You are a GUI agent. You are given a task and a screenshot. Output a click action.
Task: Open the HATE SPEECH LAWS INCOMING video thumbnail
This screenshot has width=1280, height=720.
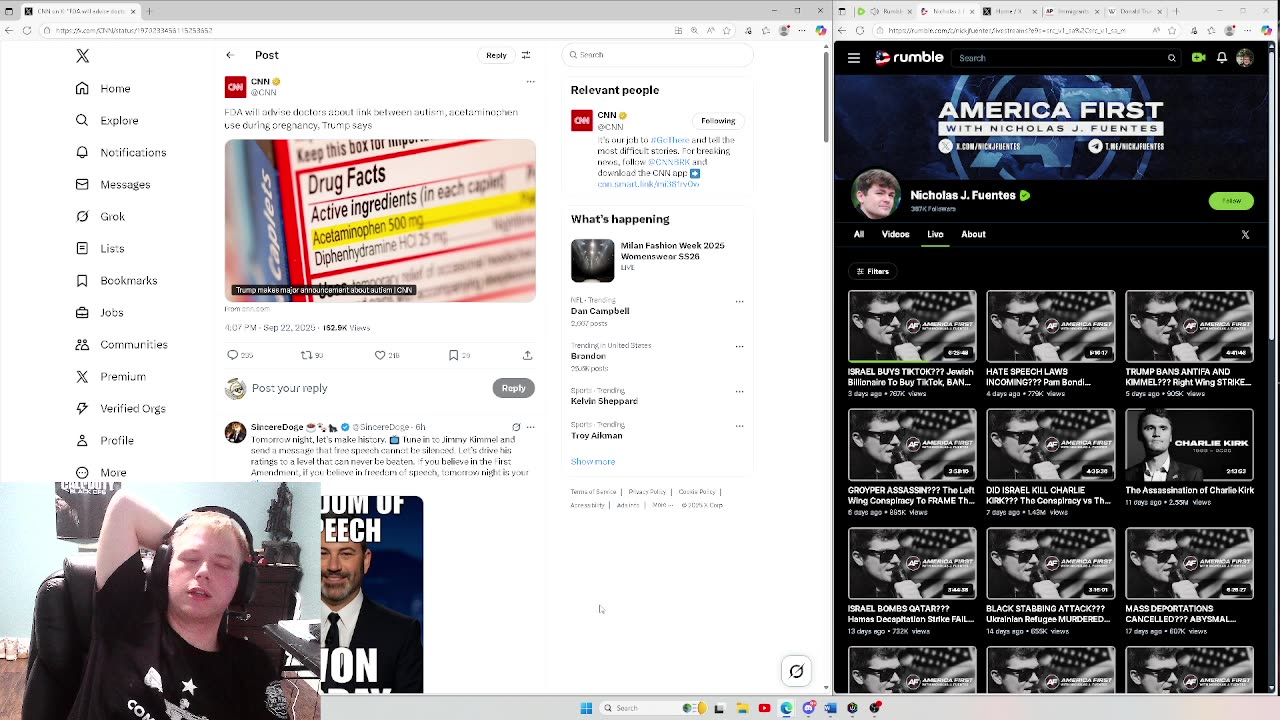pos(1050,326)
